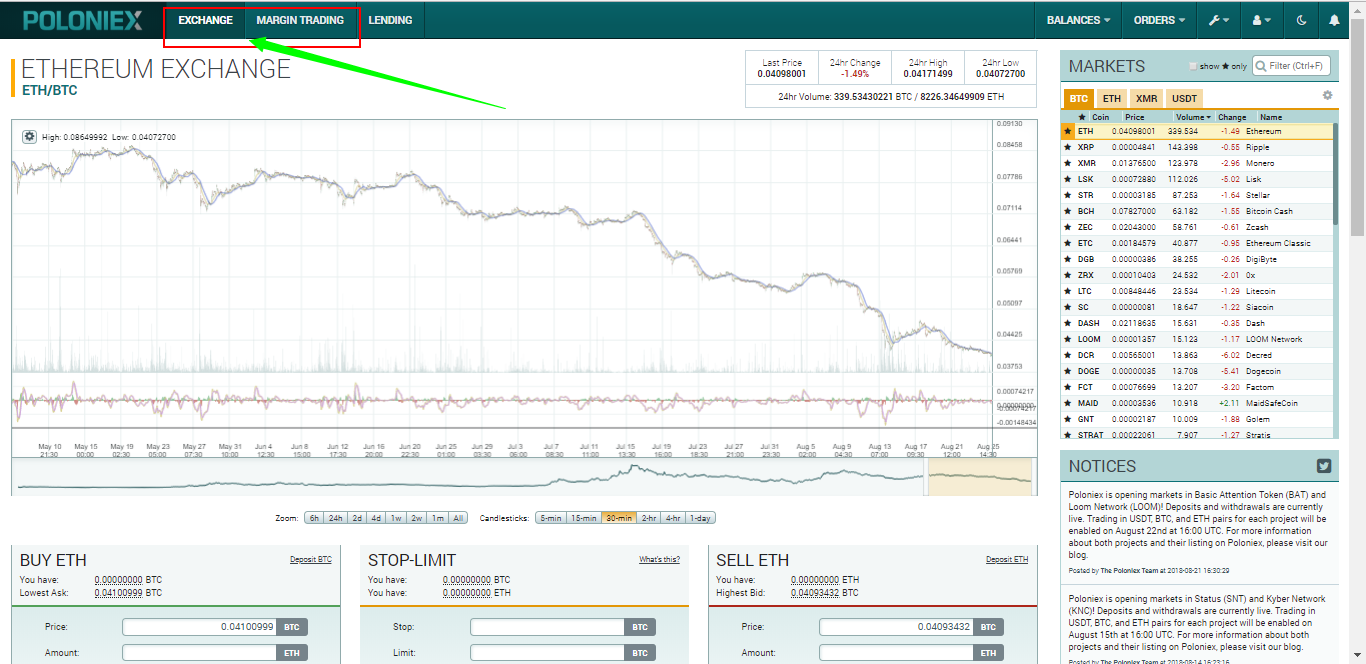Open the user account menu

point(1261,20)
